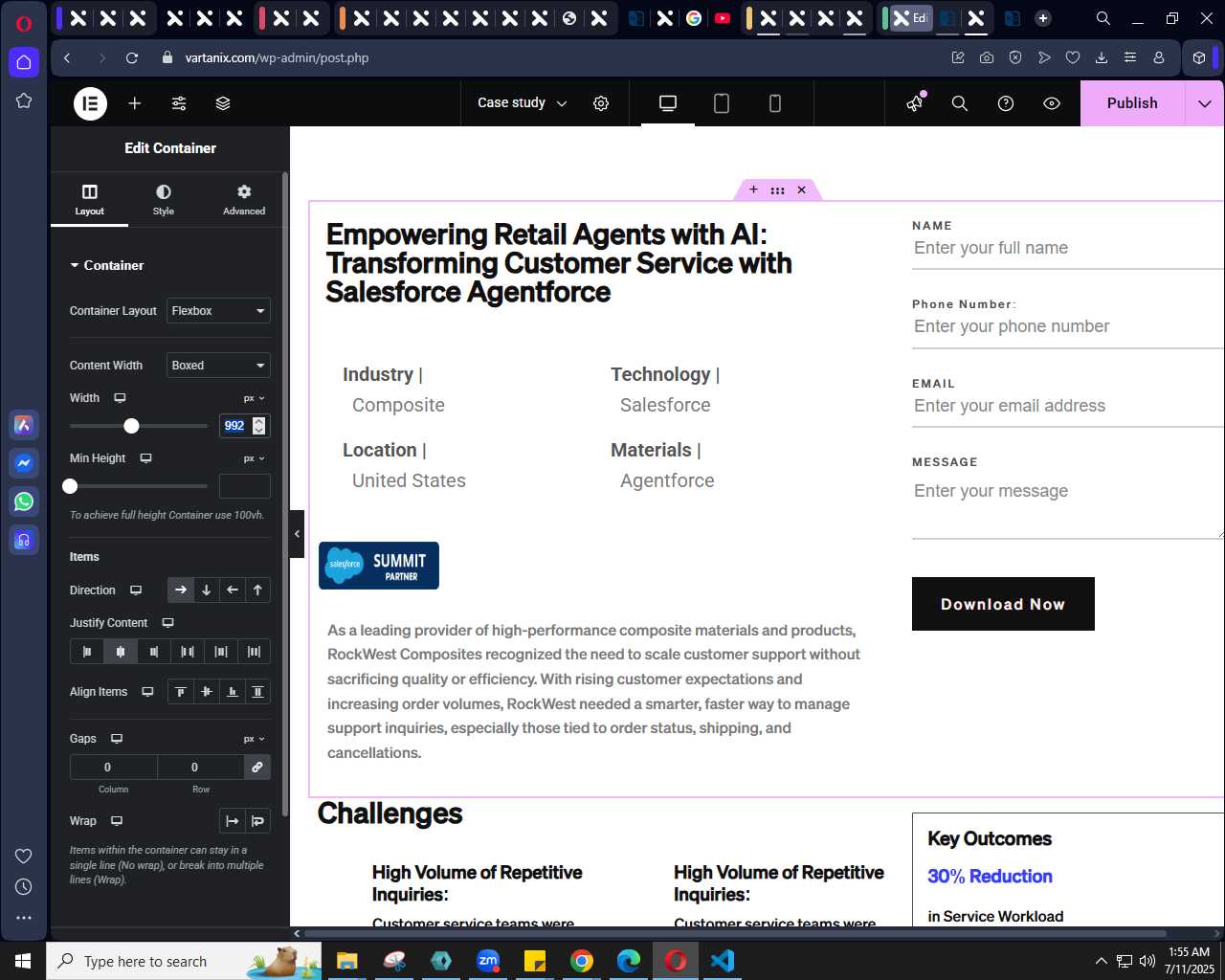Switch to the Layout tab
The height and width of the screenshot is (980, 1225).
(90, 199)
